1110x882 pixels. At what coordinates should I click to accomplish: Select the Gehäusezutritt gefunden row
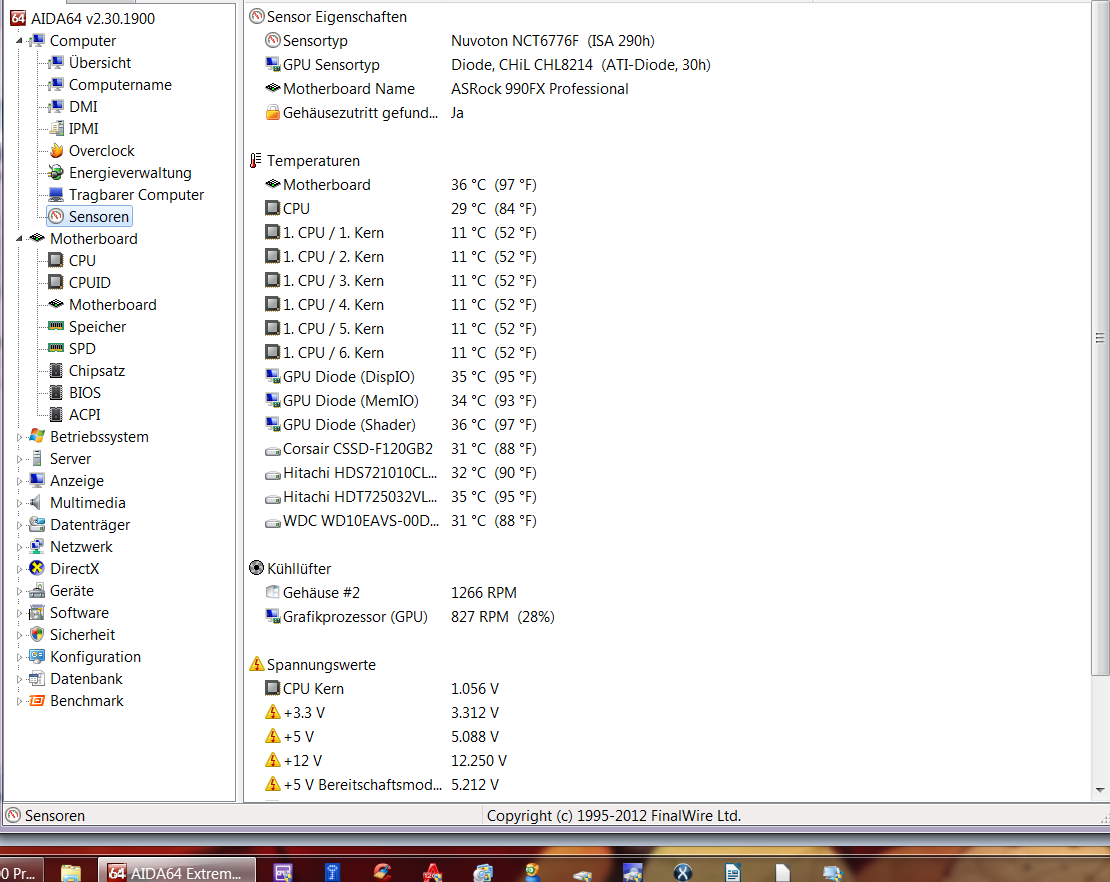pos(365,113)
